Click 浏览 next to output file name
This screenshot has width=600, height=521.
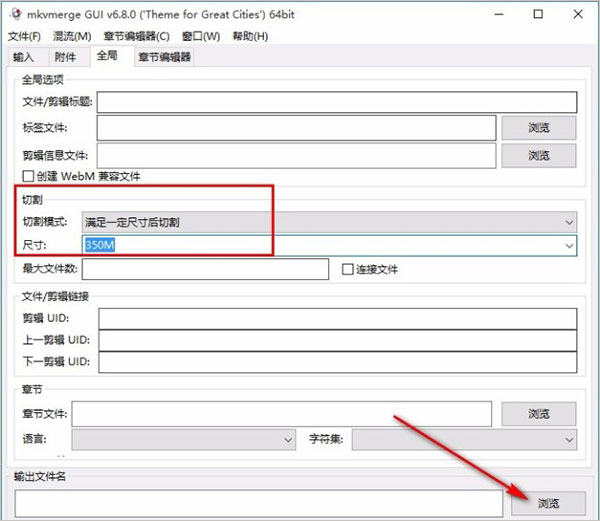click(548, 503)
